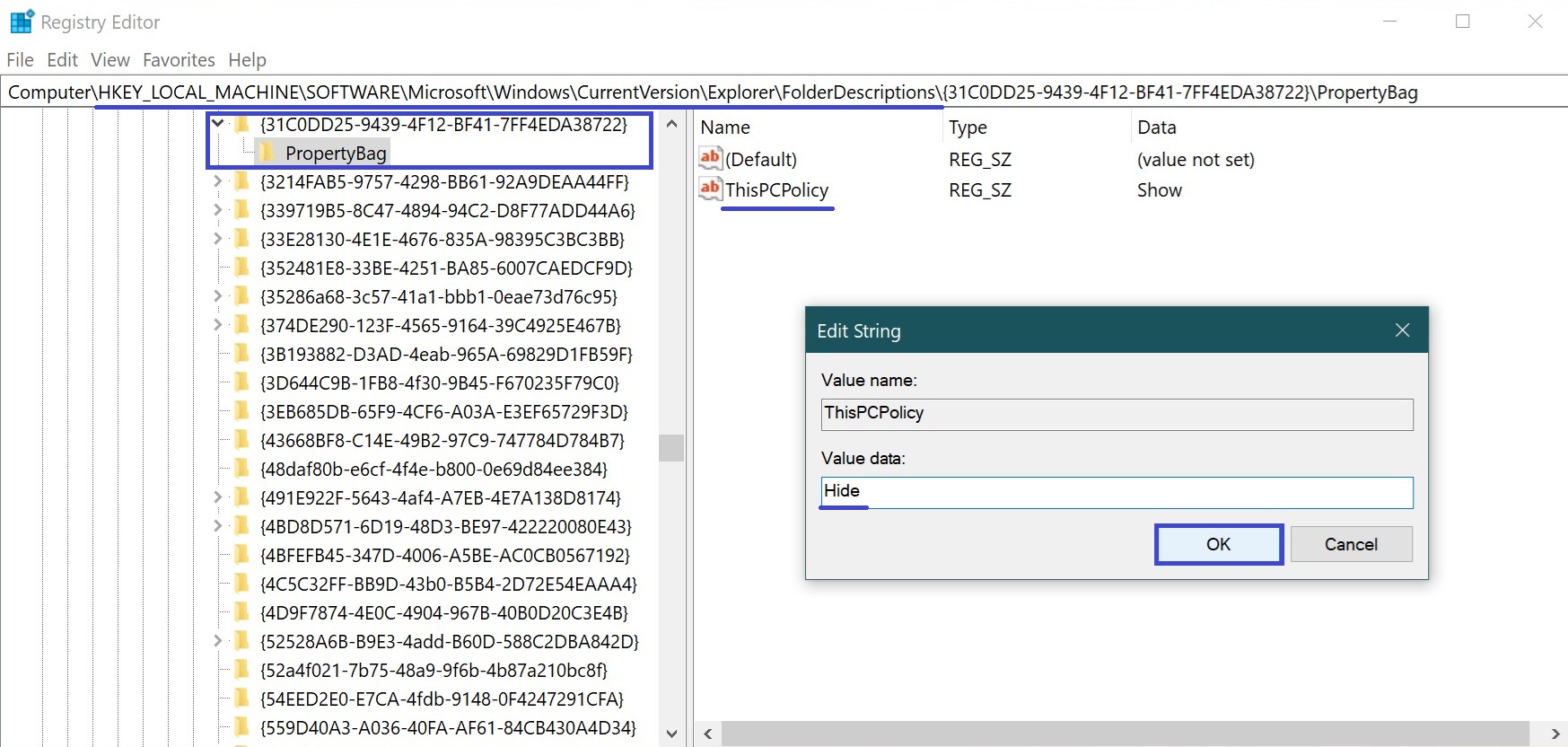
Task: Click the registry path address bar
Action: [x=784, y=92]
